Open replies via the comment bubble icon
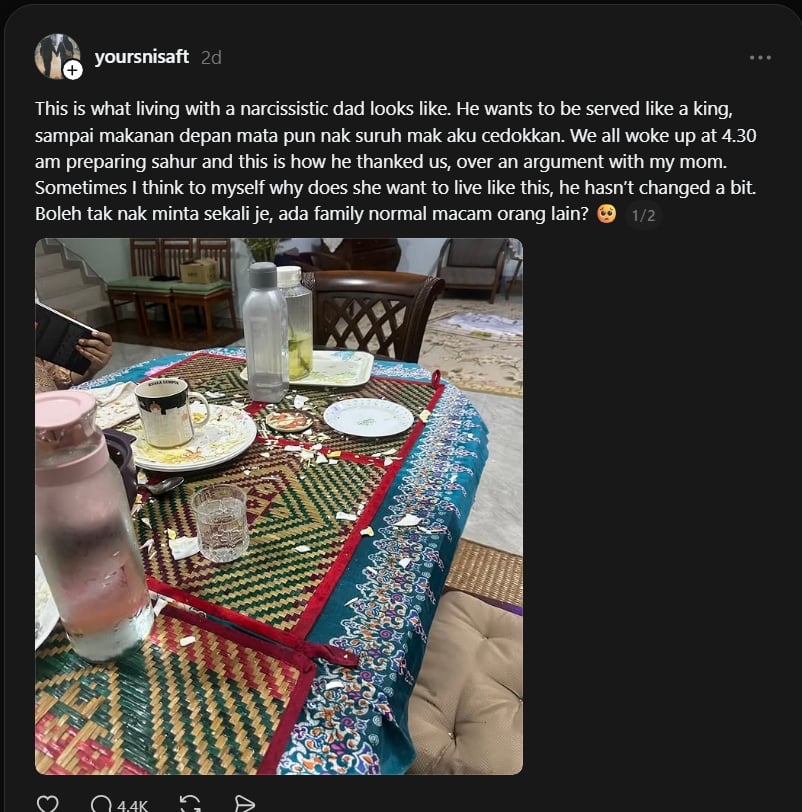 101,804
